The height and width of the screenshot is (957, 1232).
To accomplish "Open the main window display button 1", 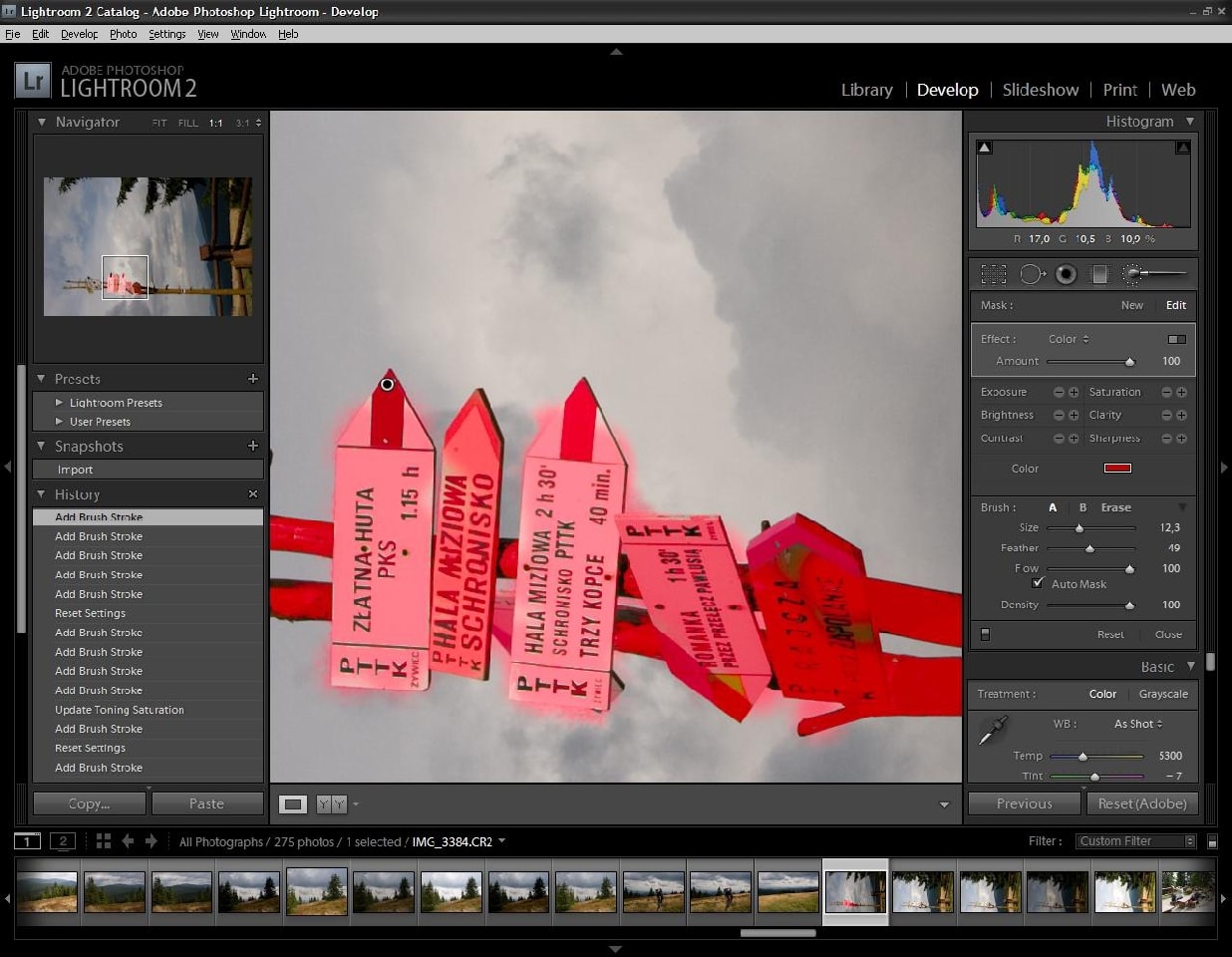I will [27, 841].
